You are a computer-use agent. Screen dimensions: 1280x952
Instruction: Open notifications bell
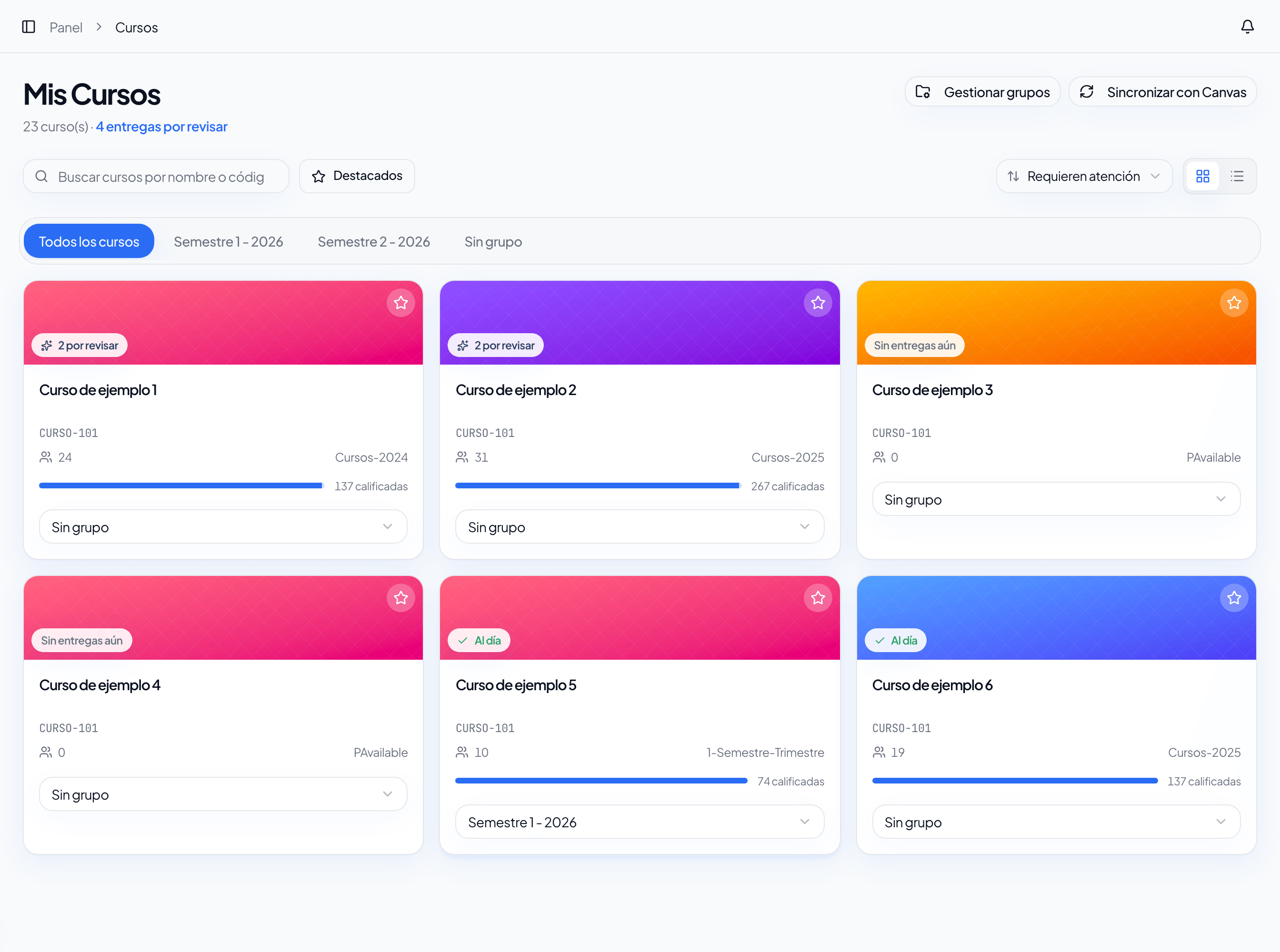point(1247,27)
